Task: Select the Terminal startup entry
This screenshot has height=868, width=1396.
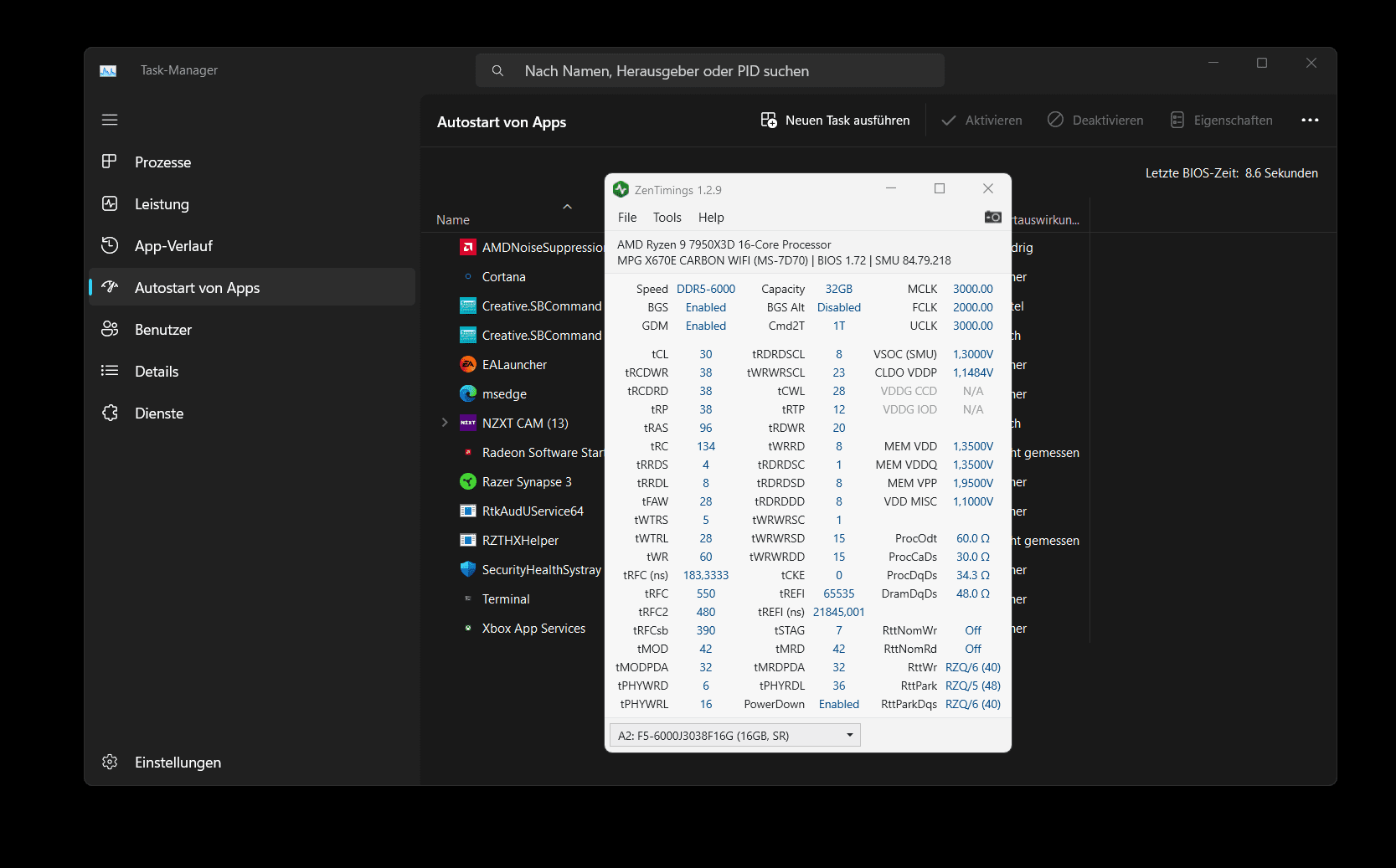Action: pos(506,599)
